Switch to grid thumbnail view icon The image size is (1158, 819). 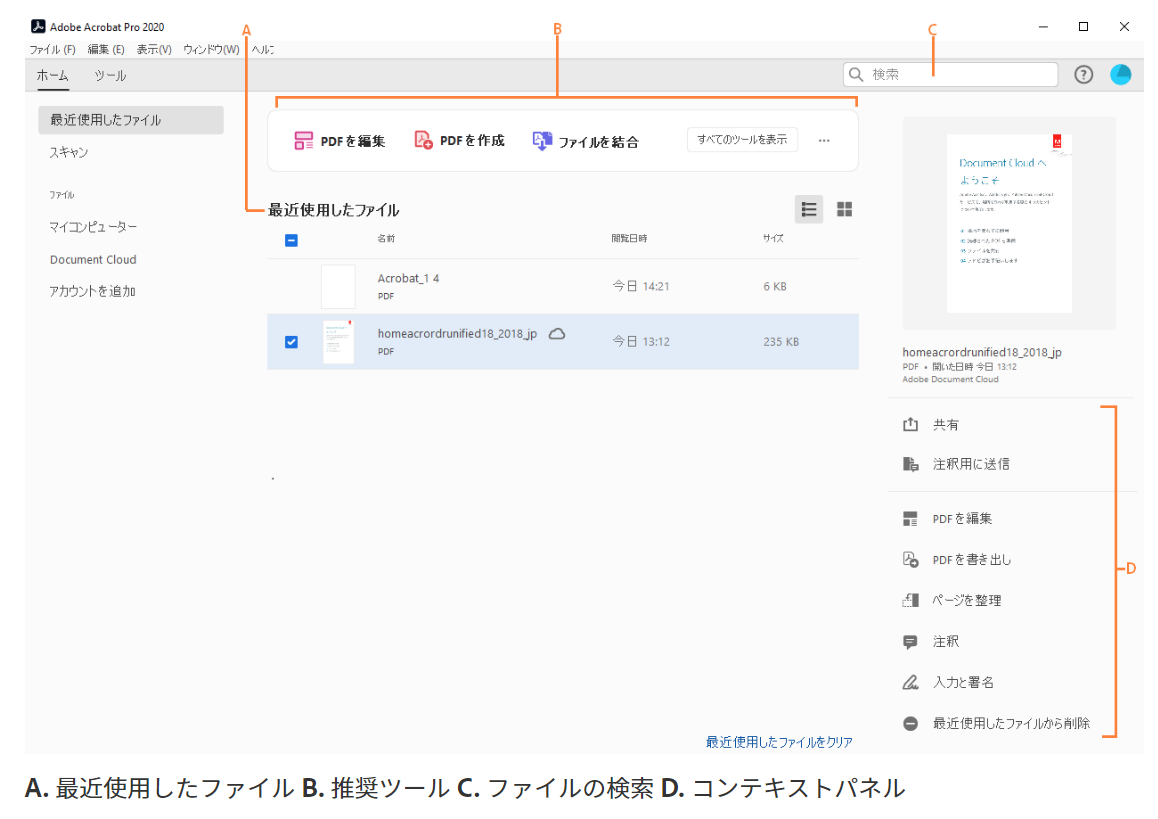pyautogui.click(x=844, y=209)
